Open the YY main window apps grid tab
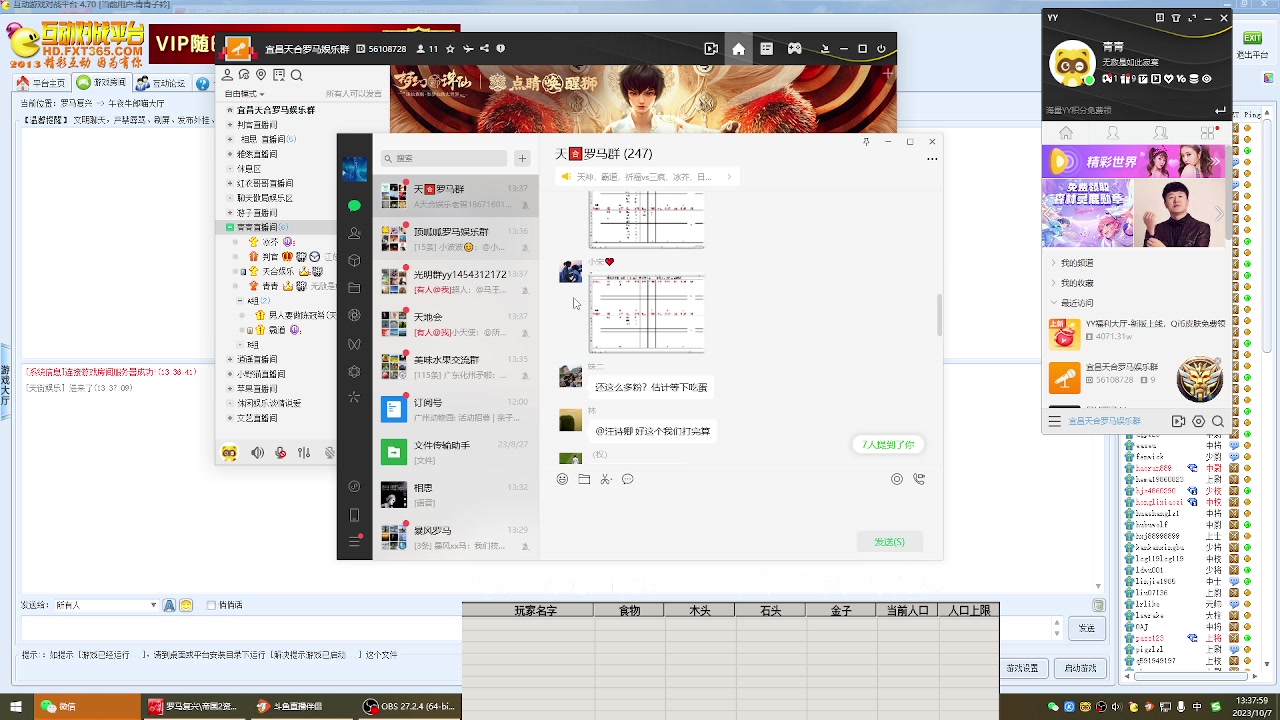This screenshot has height=720, width=1280. coord(1207,133)
